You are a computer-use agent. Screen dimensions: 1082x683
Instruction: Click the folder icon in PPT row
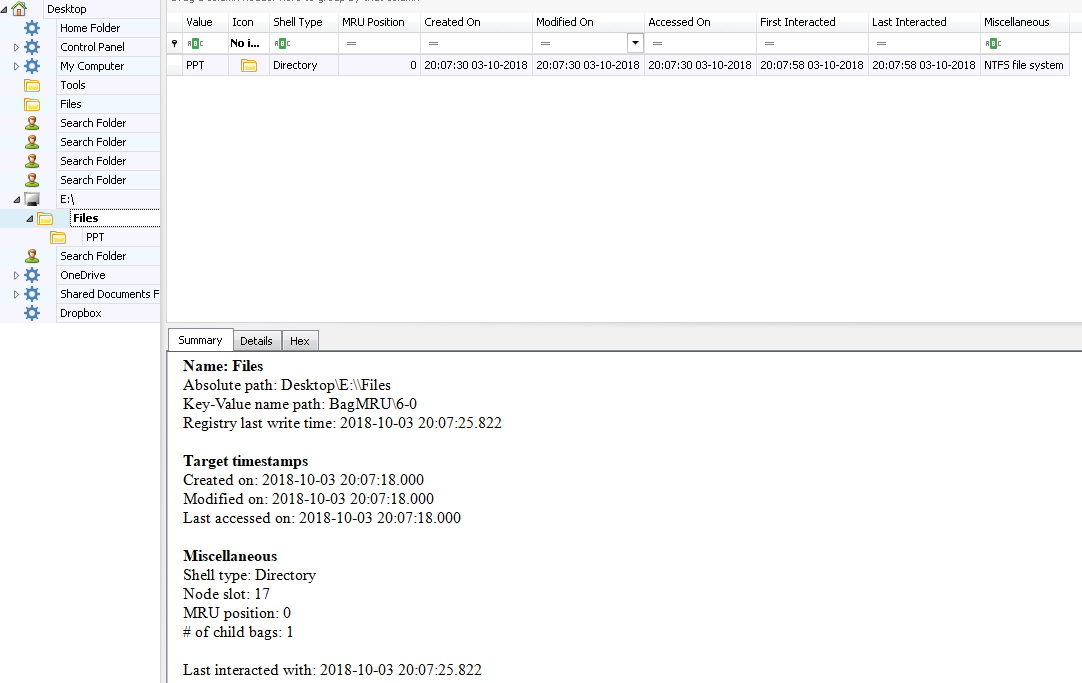249,65
